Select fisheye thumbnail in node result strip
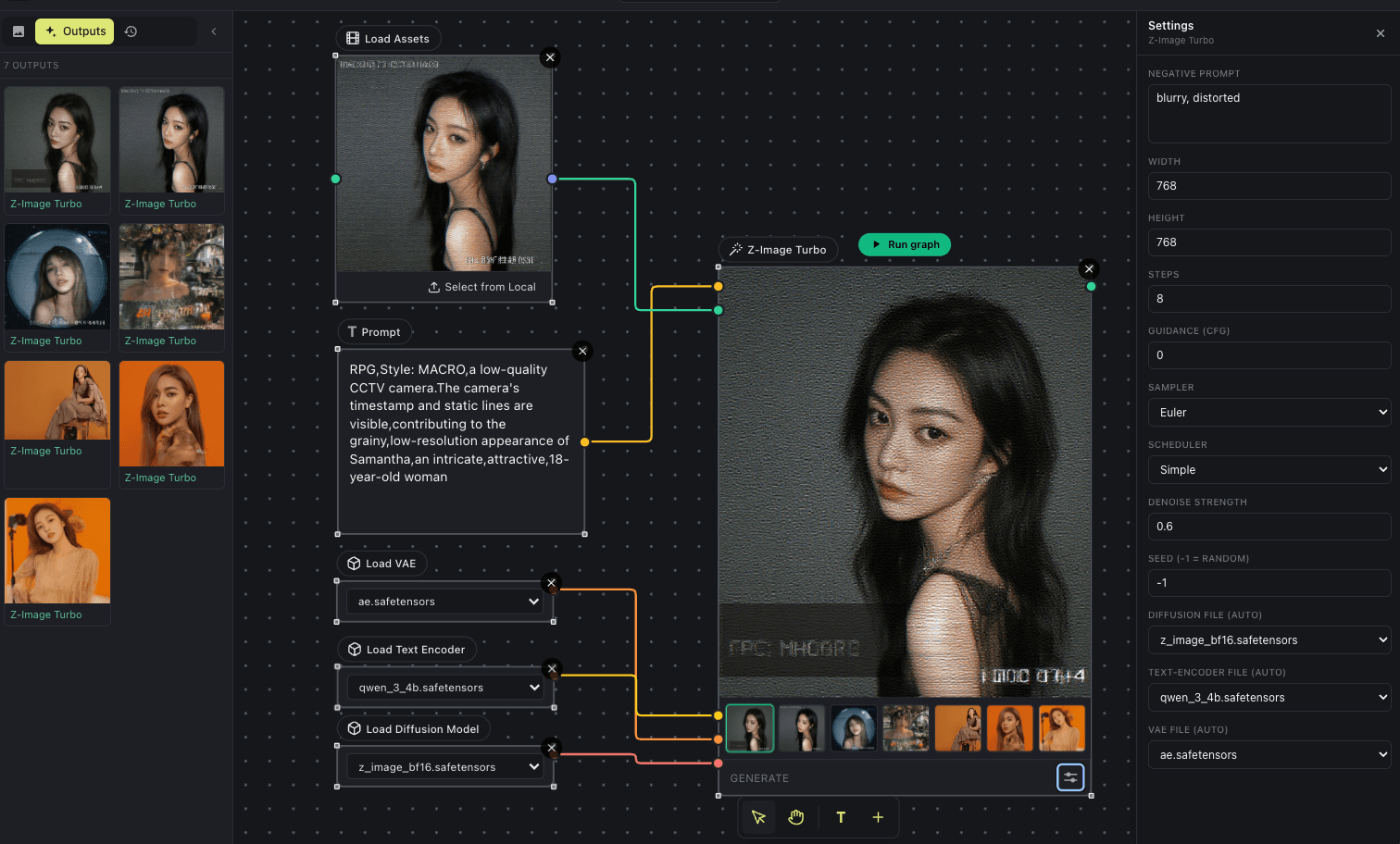Image resolution: width=1400 pixels, height=844 pixels. [x=854, y=728]
